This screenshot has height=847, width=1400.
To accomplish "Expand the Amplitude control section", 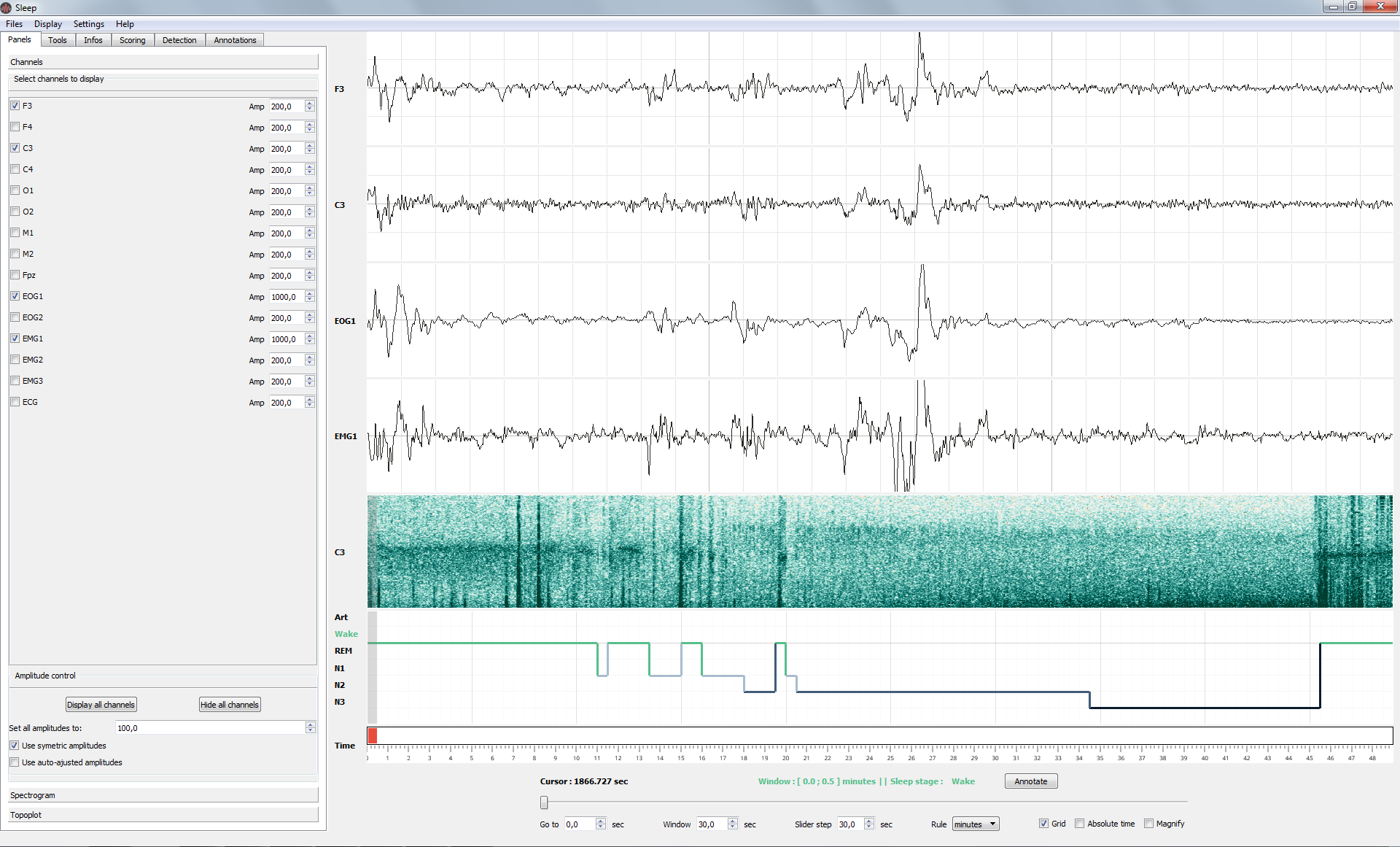I will coord(163,676).
